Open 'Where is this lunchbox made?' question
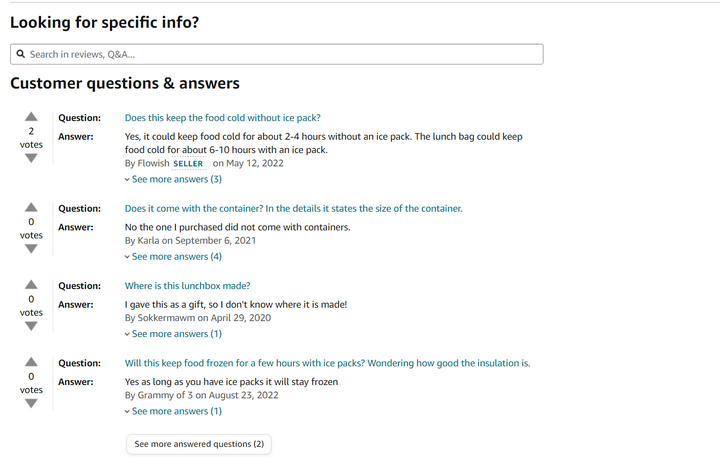Image resolution: width=720 pixels, height=457 pixels. [187, 286]
